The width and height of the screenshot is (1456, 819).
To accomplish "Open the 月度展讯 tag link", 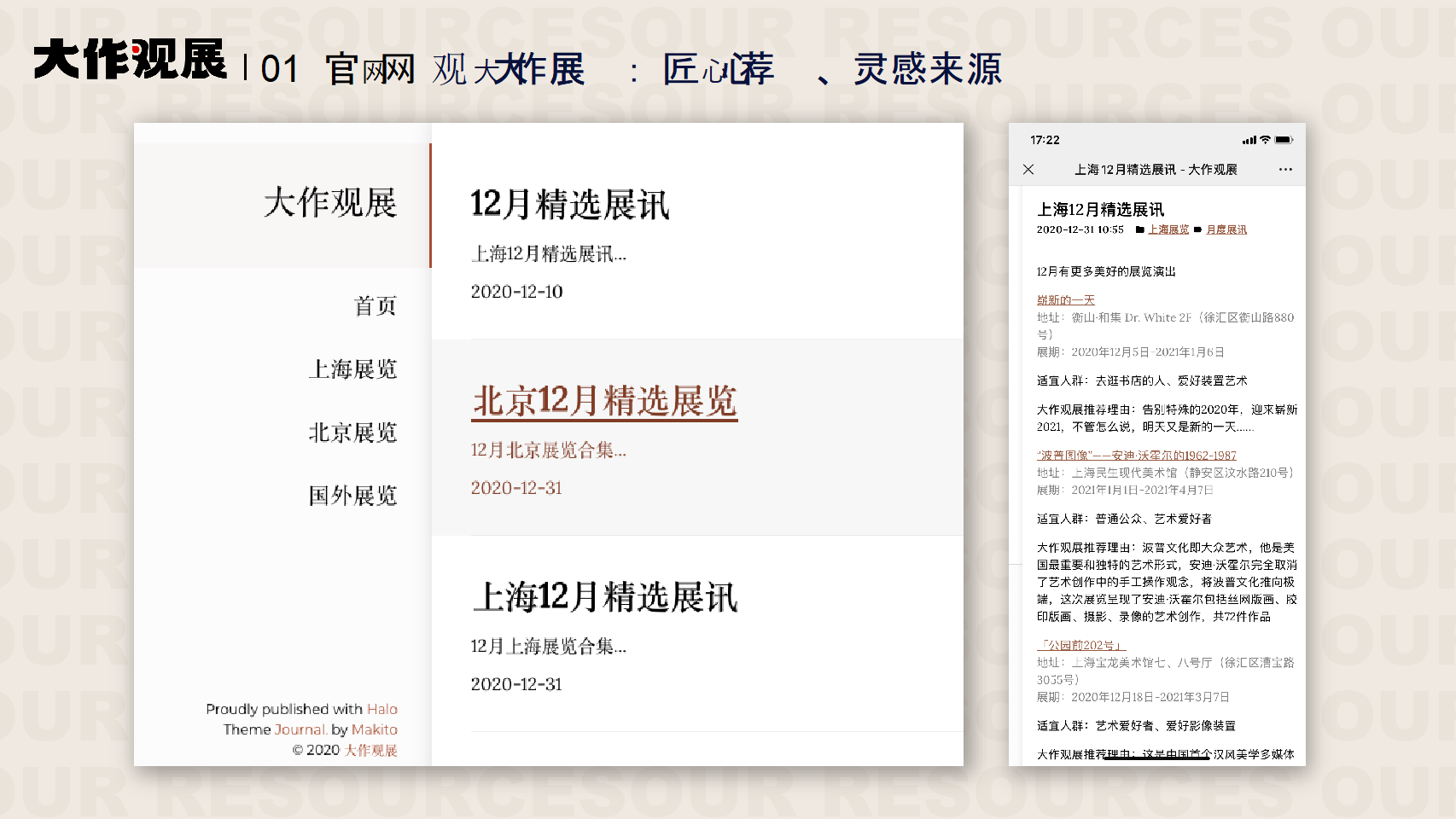I will click(x=1226, y=229).
